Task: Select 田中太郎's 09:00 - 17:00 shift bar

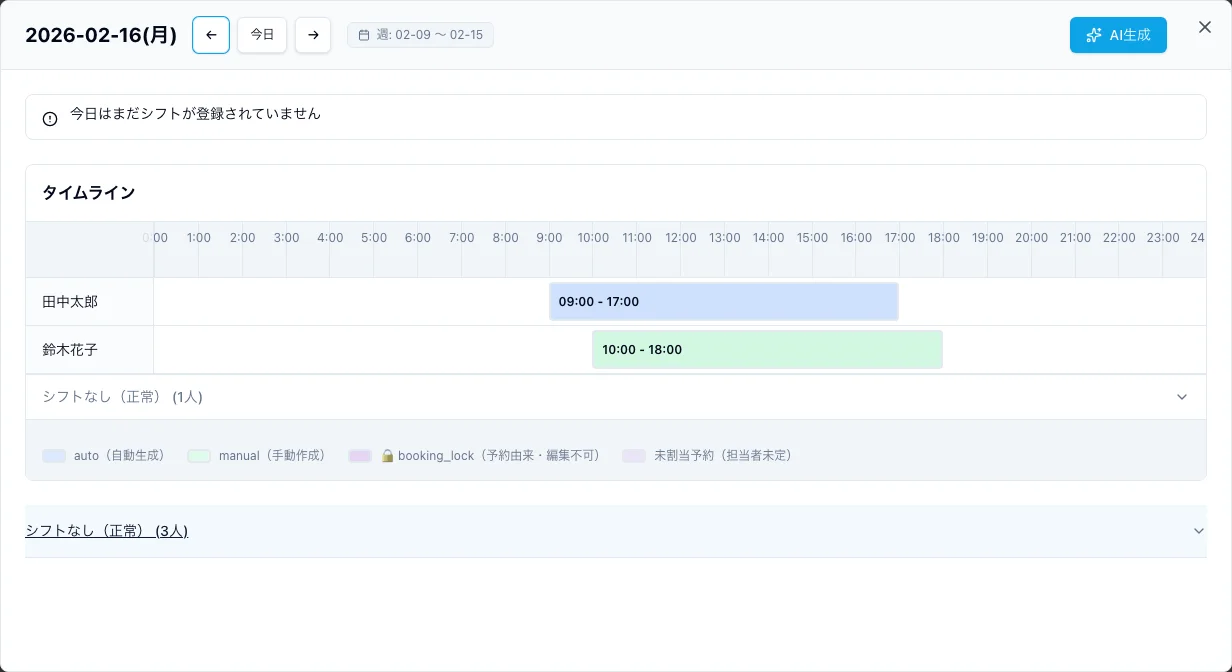Action: pyautogui.click(x=723, y=302)
